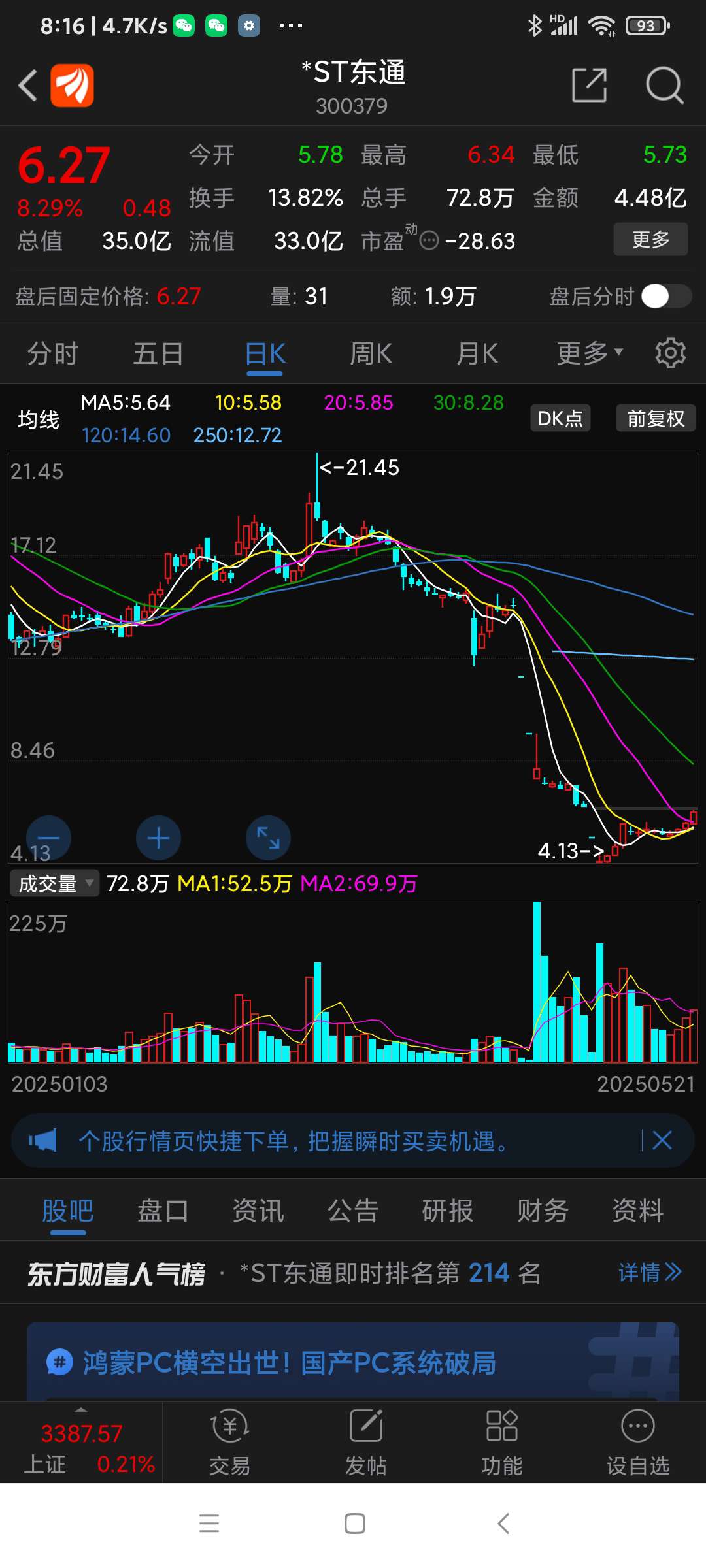
Task: Switch to 月K chart tab
Action: [477, 353]
